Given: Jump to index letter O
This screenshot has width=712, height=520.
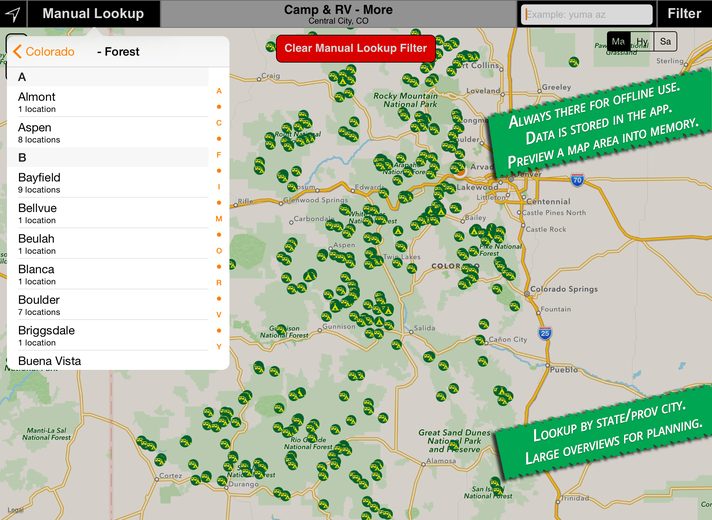Looking at the screenshot, I should pyautogui.click(x=219, y=251).
